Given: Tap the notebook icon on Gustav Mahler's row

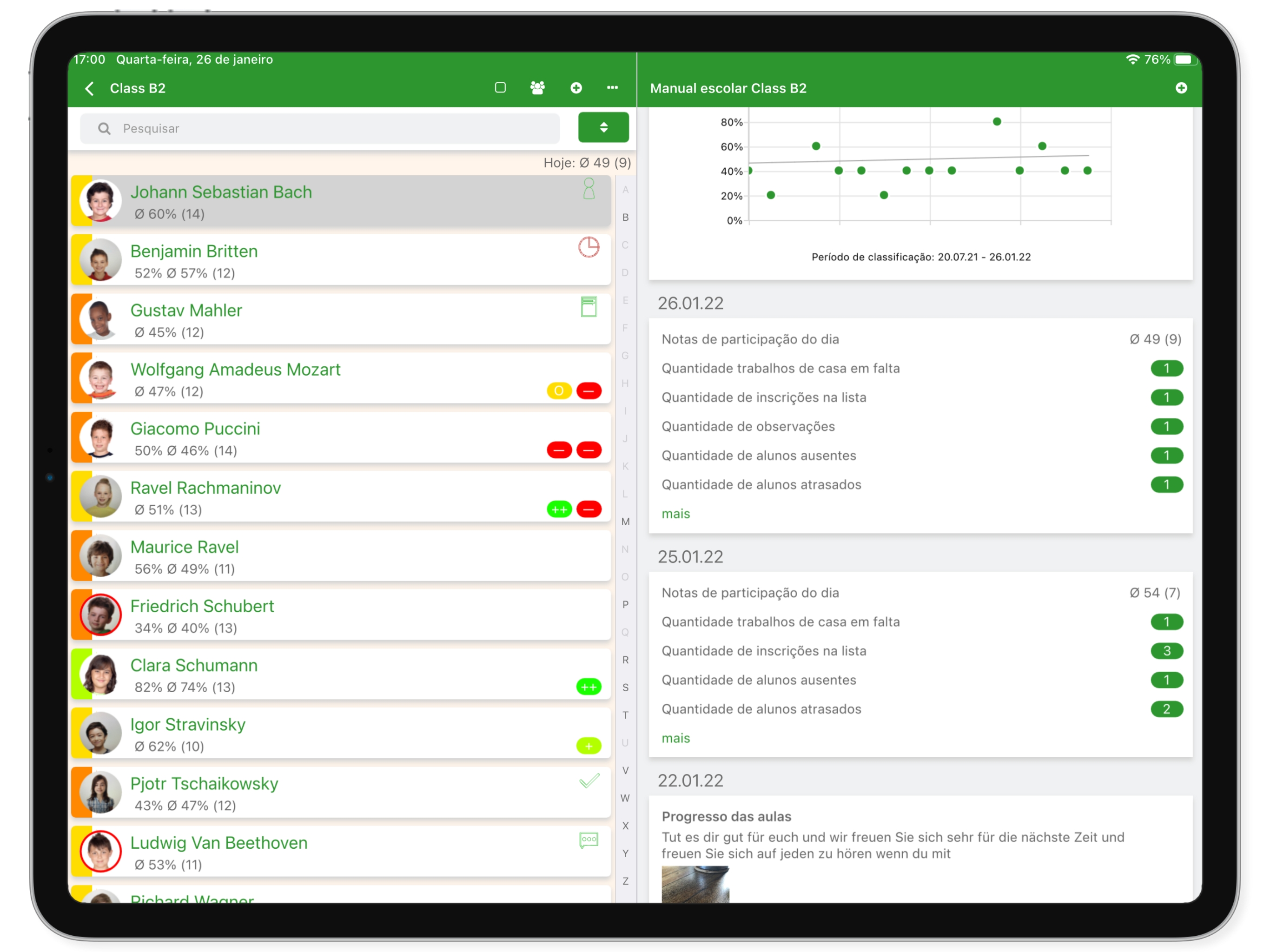Looking at the screenshot, I should click(589, 307).
